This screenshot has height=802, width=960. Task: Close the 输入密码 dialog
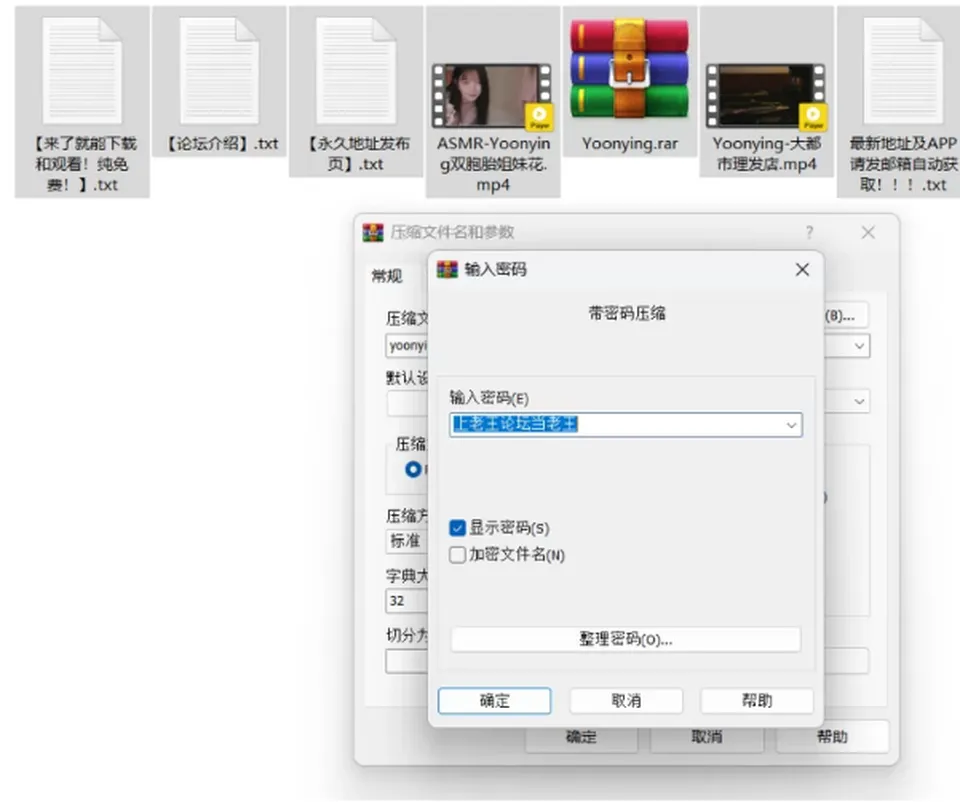pos(802,269)
